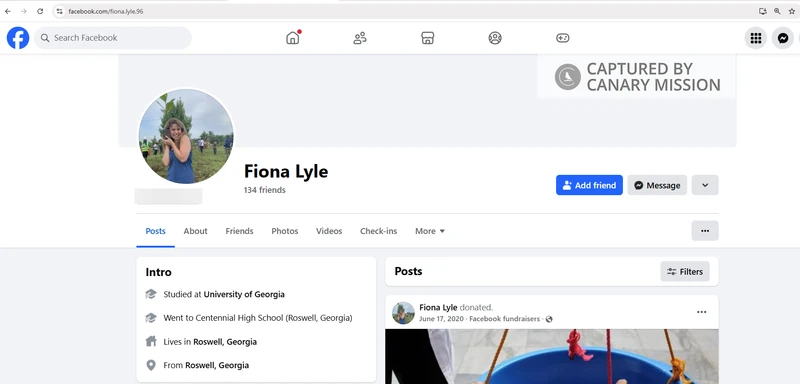Focus the Search Facebook field

coord(113,38)
